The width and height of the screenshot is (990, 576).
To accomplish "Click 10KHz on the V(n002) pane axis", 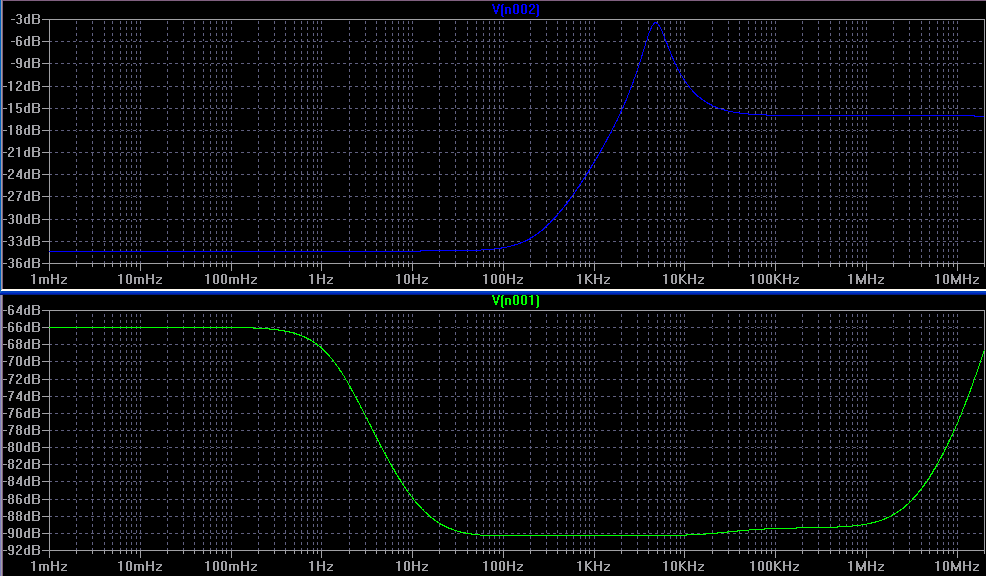I will 684,279.
